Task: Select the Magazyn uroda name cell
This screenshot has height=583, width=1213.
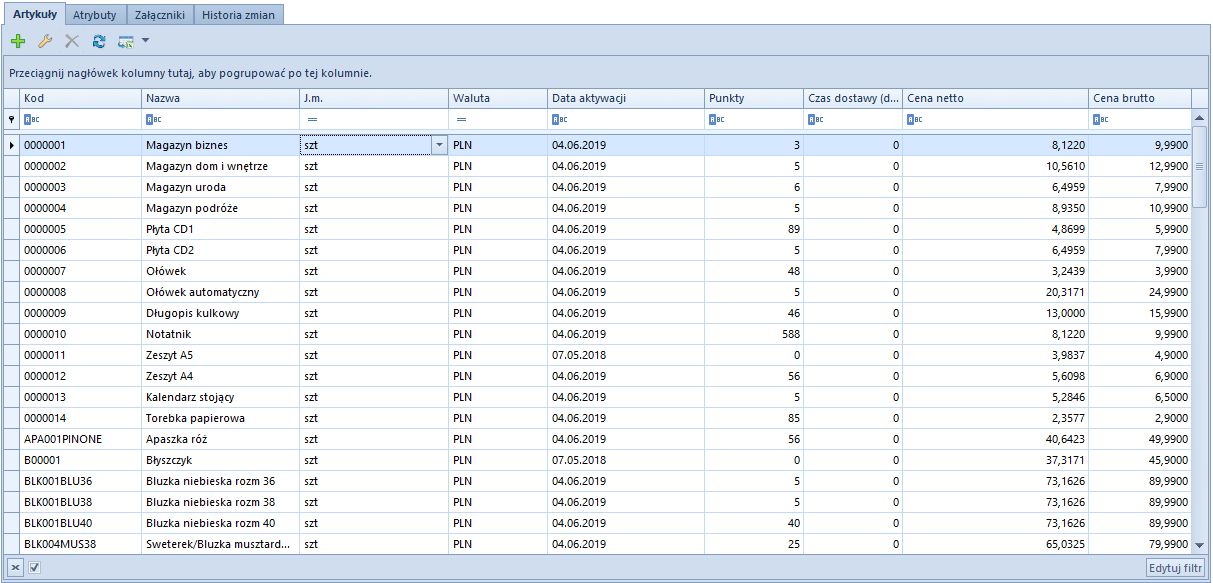Action: click(220, 187)
